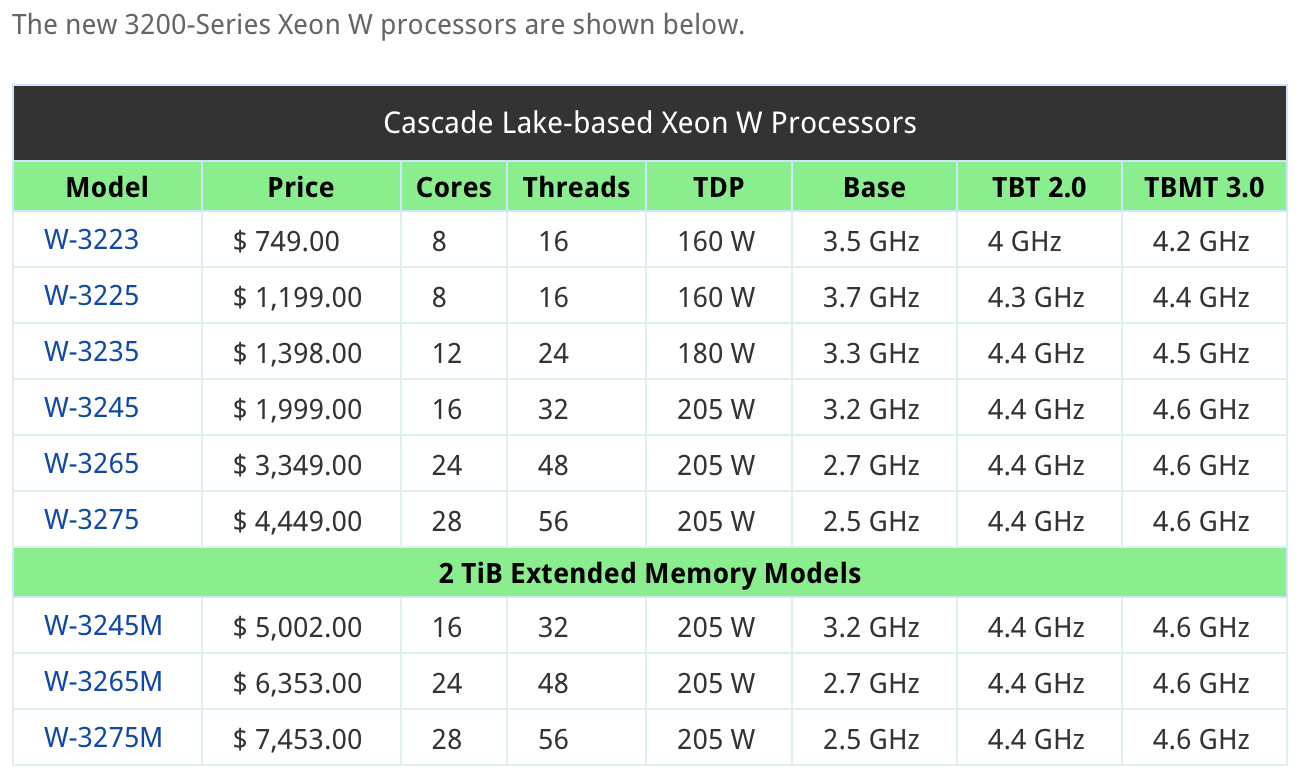
Task: Open the W-3275M processor link
Action: (103, 738)
